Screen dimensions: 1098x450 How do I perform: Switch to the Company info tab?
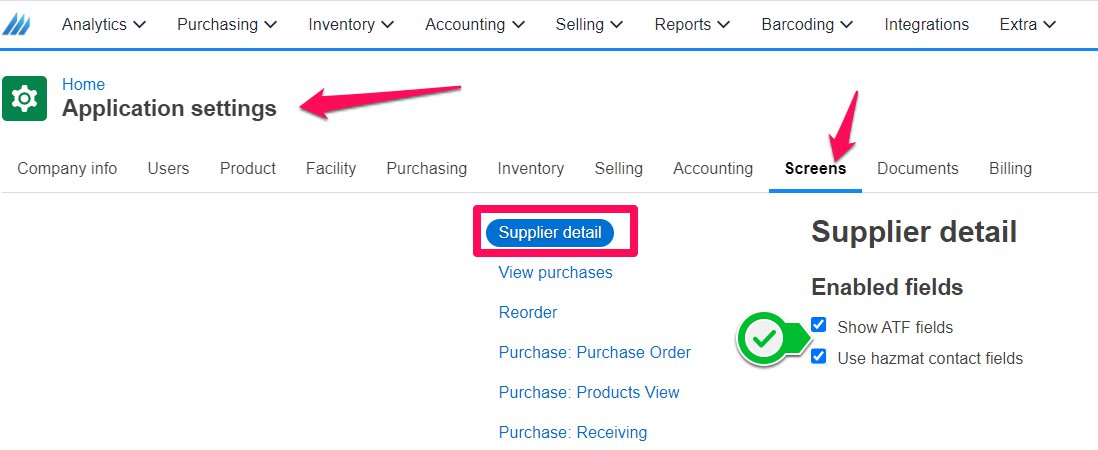(67, 169)
